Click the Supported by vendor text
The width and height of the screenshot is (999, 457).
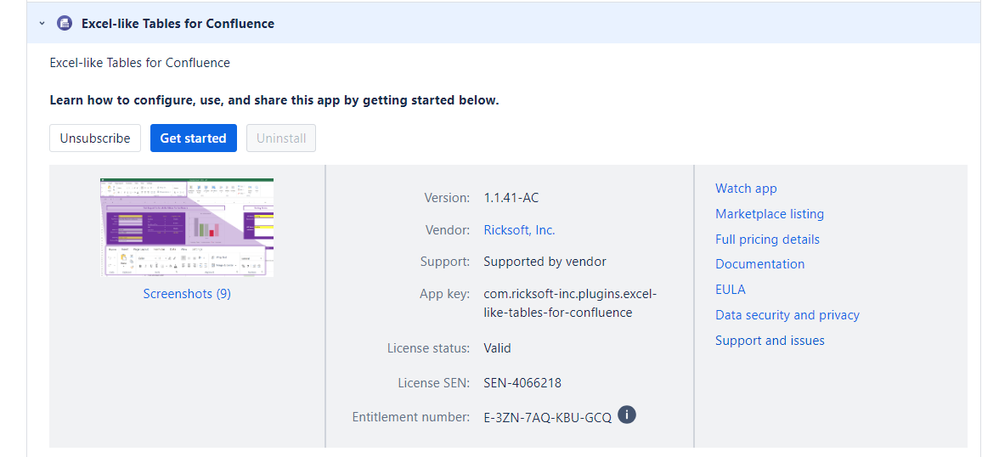[545, 262]
